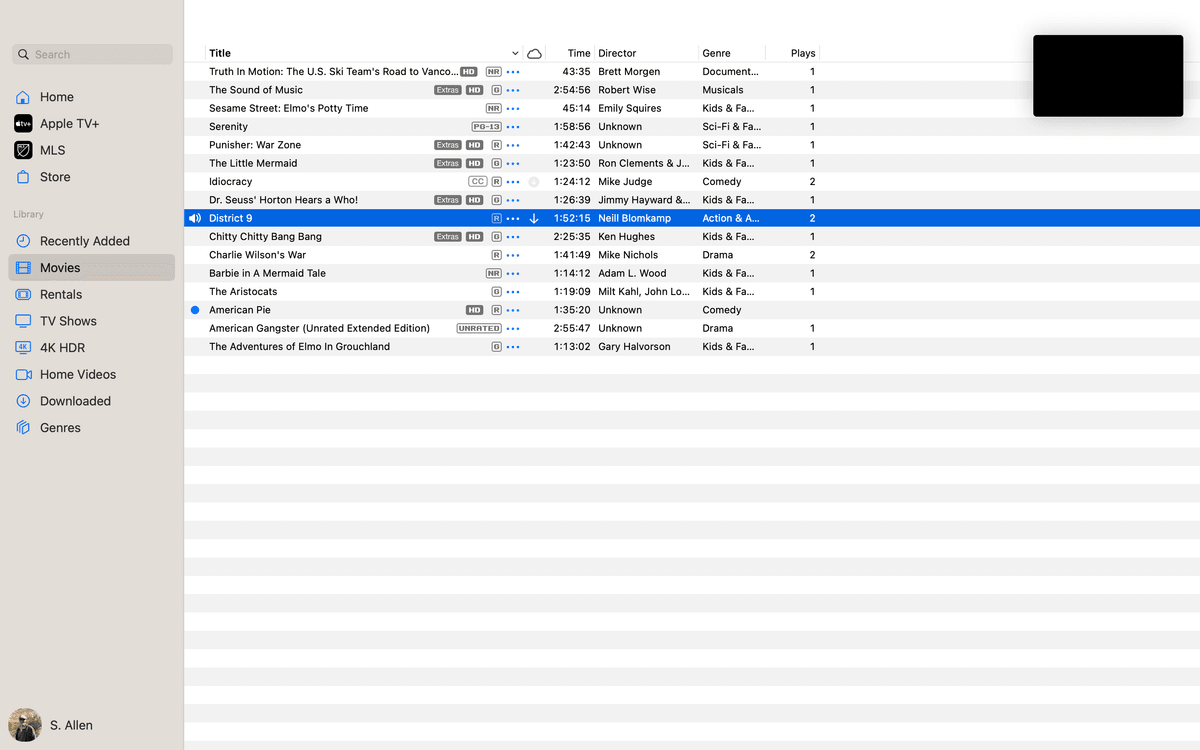Open more options for Barbie in A Mermaid Tale
This screenshot has width=1200, height=750.
tap(513, 273)
